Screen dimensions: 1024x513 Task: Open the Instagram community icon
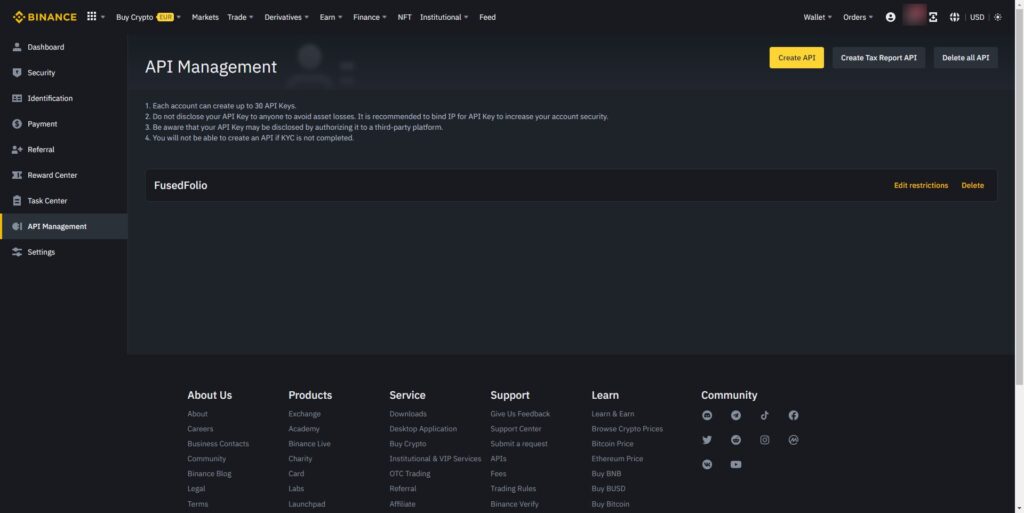(765, 440)
